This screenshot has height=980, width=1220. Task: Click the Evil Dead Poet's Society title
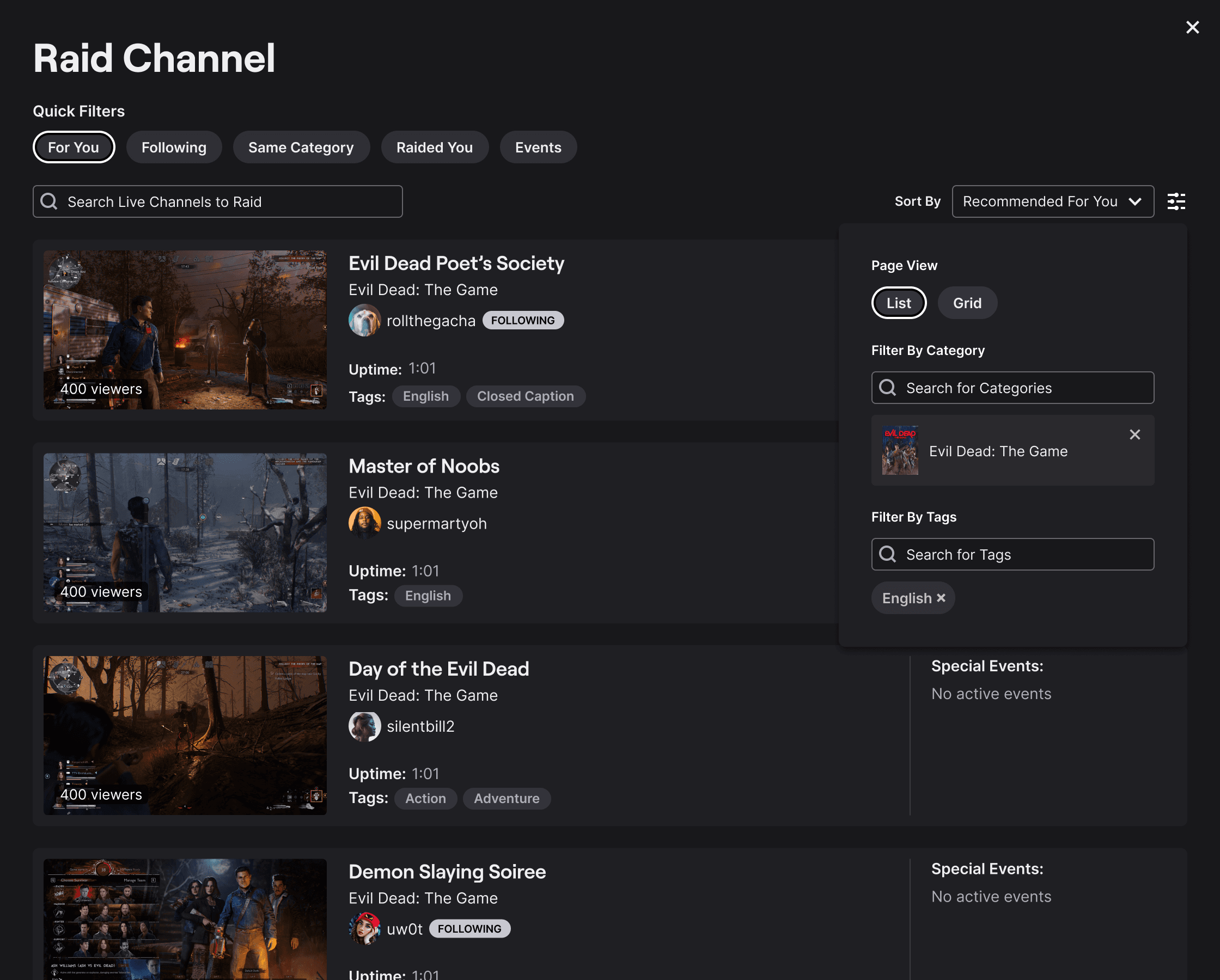pos(456,263)
